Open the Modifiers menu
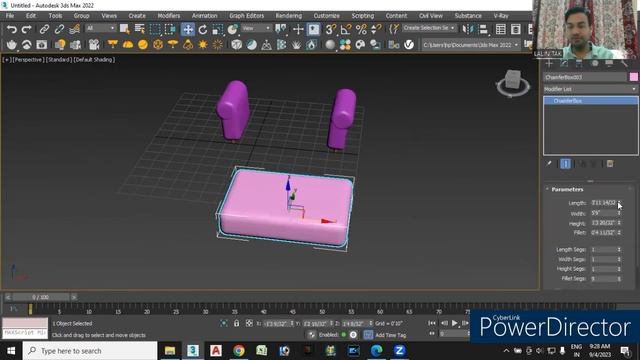 click(169, 16)
